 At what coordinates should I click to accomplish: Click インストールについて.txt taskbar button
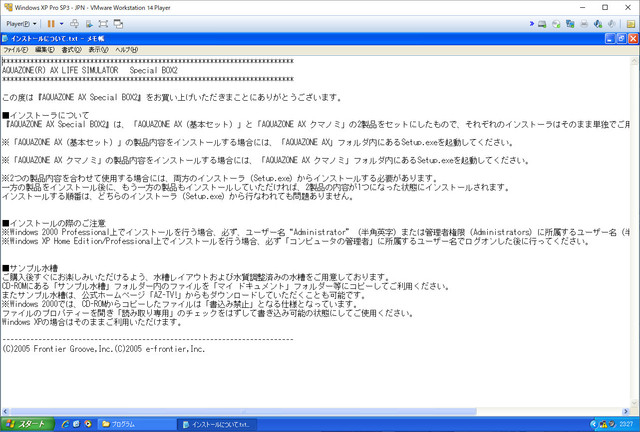point(217,424)
